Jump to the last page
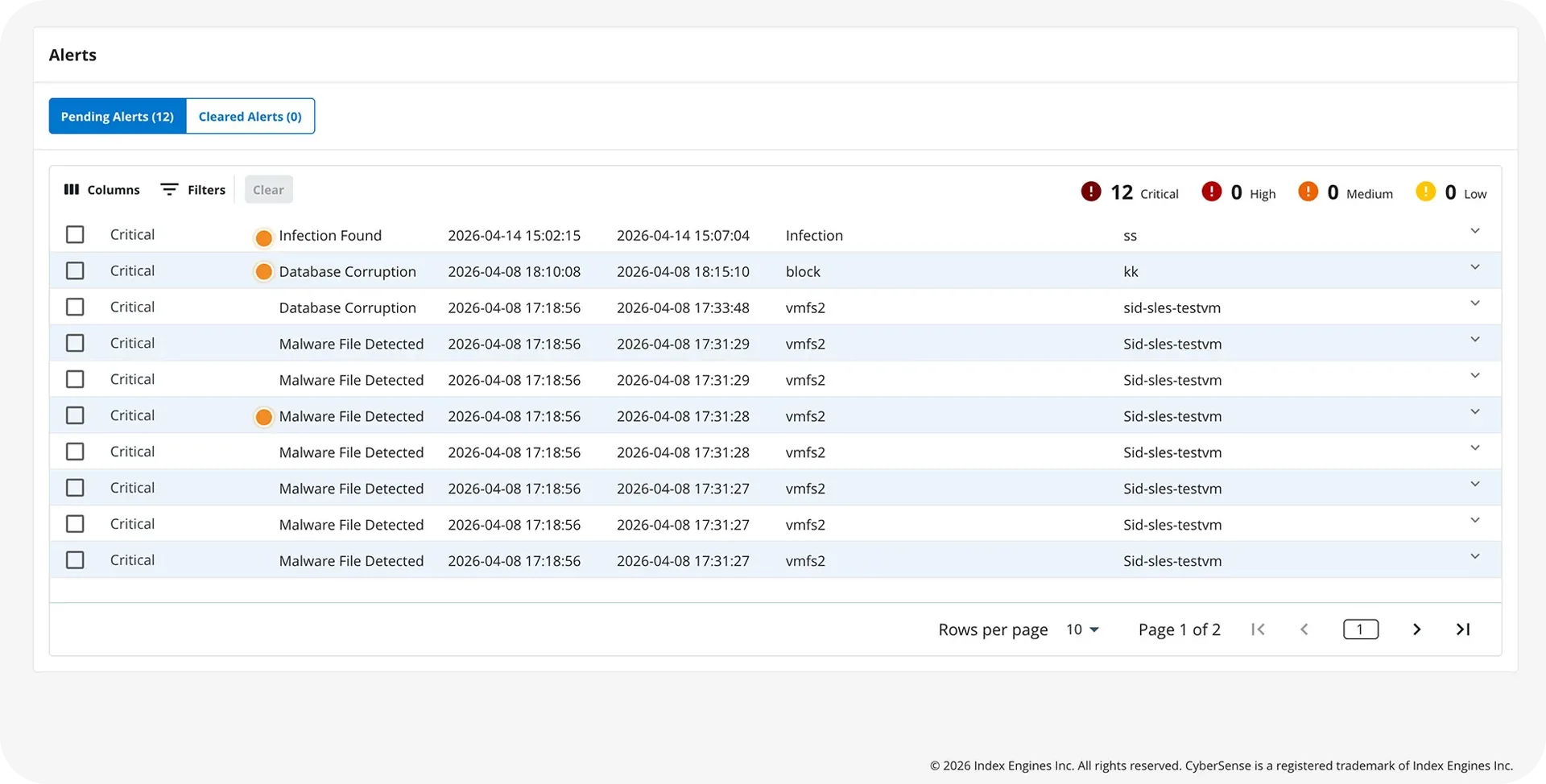 pyautogui.click(x=1463, y=629)
